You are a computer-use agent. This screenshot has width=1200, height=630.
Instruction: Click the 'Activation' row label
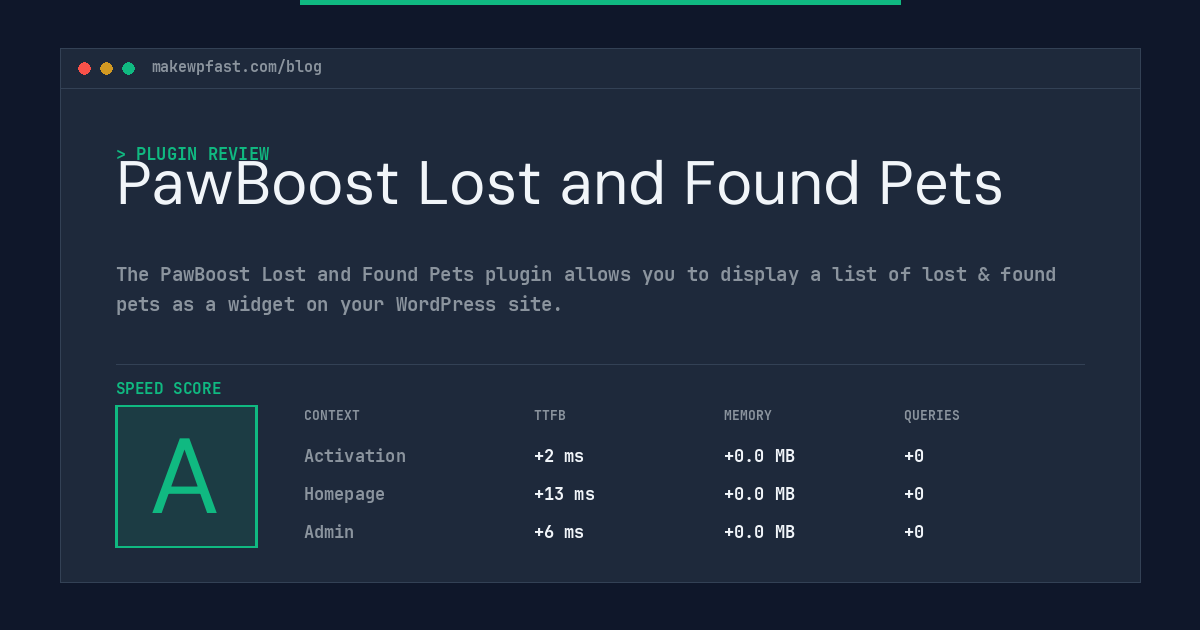coord(355,456)
